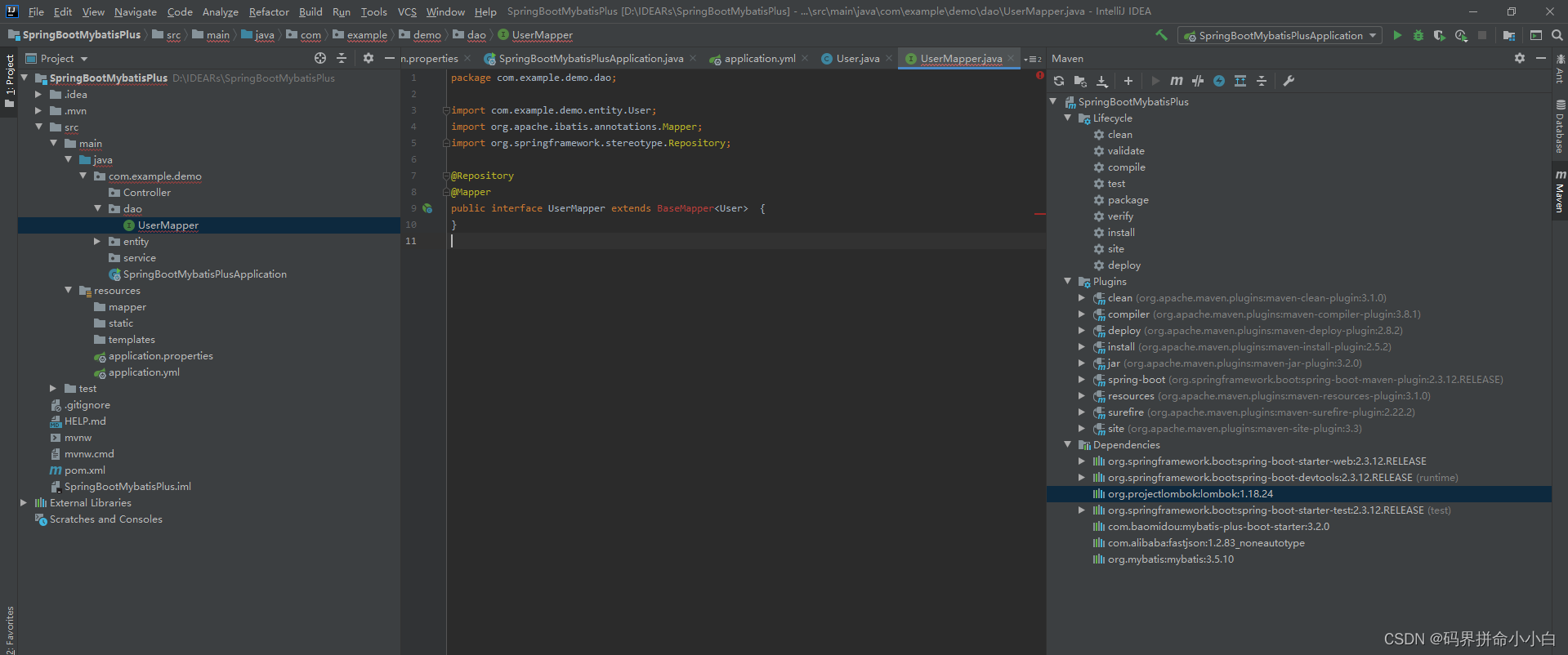Close the application.yml tab
Viewport: 1568px width, 655px height.
click(x=805, y=59)
